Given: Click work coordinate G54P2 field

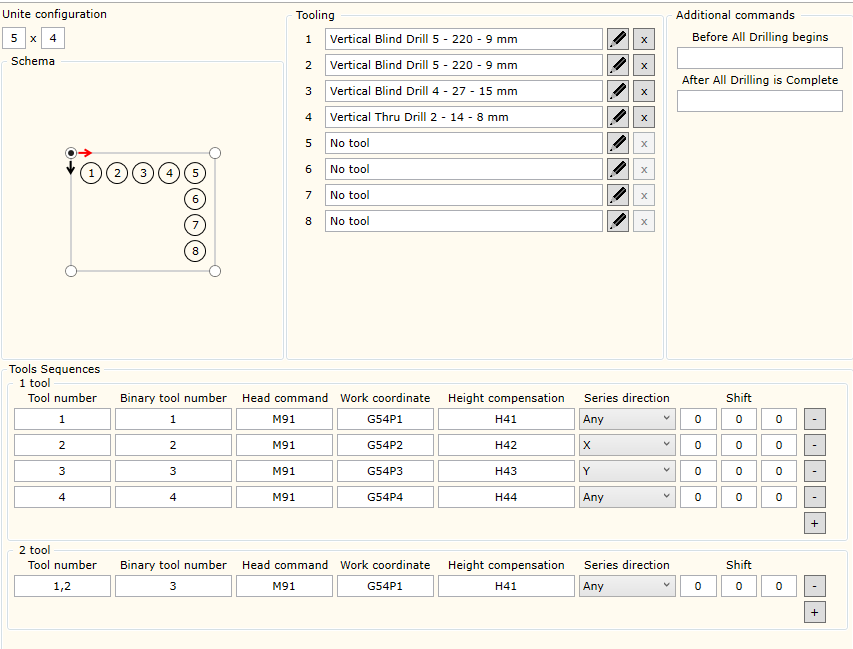Looking at the screenshot, I should (x=385, y=445).
